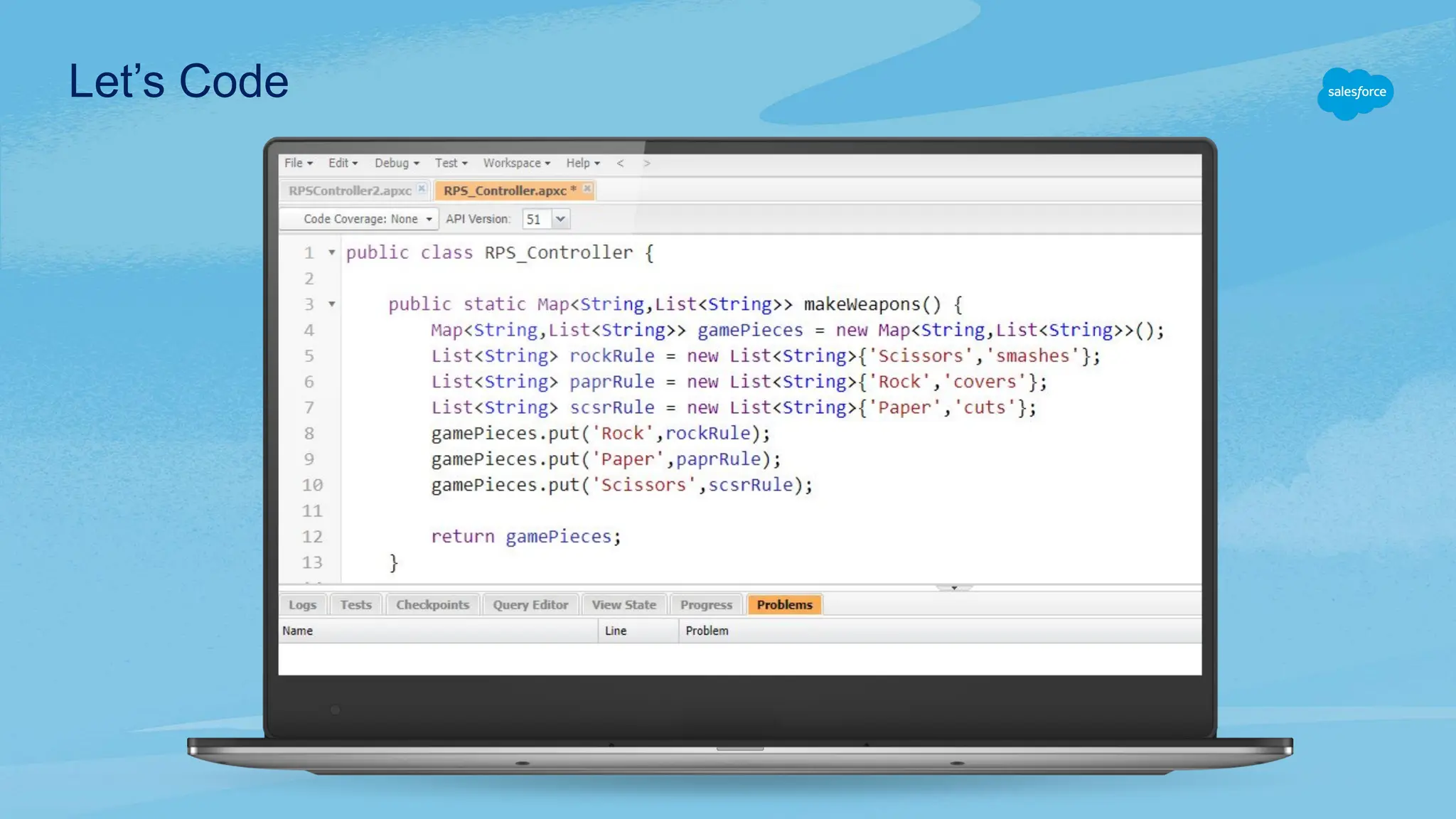Close the RPSController2.apxc tab

[x=422, y=188]
